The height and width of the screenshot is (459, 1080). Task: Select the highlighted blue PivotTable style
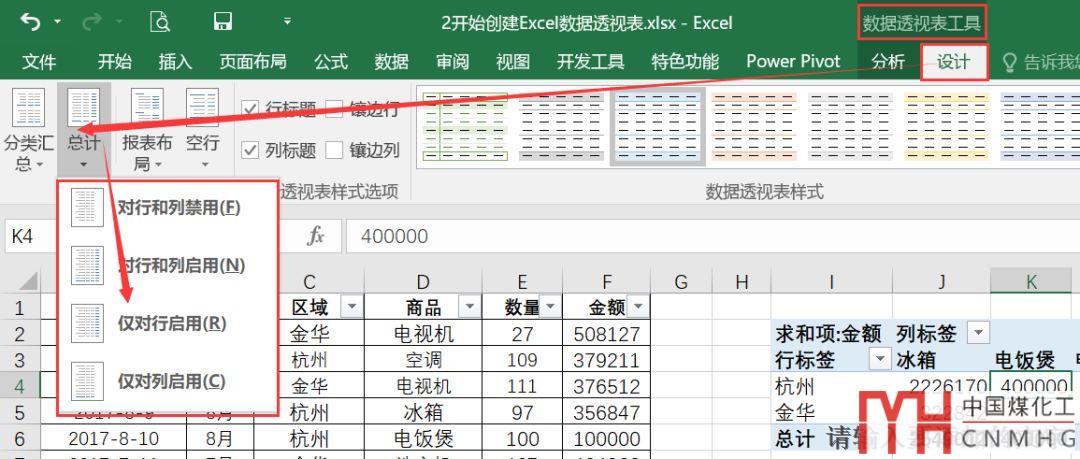(x=658, y=127)
